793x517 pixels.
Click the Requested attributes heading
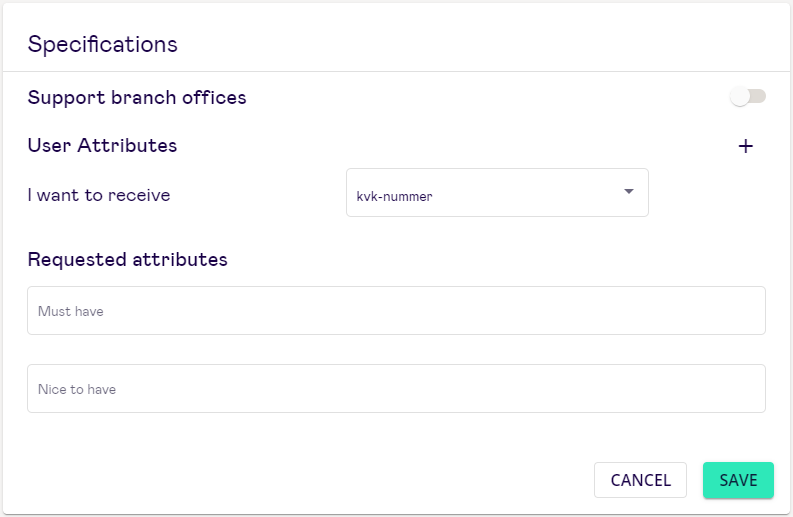127,260
